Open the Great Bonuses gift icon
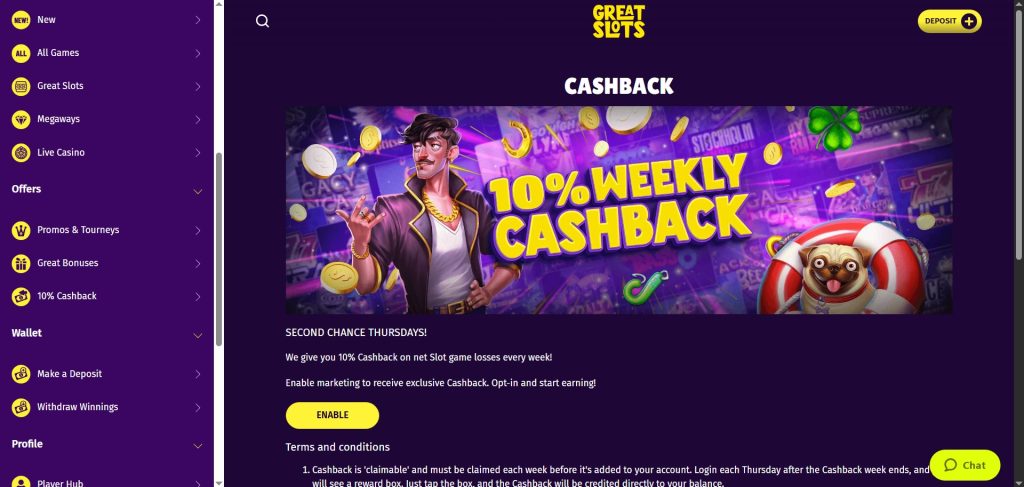 point(21,263)
